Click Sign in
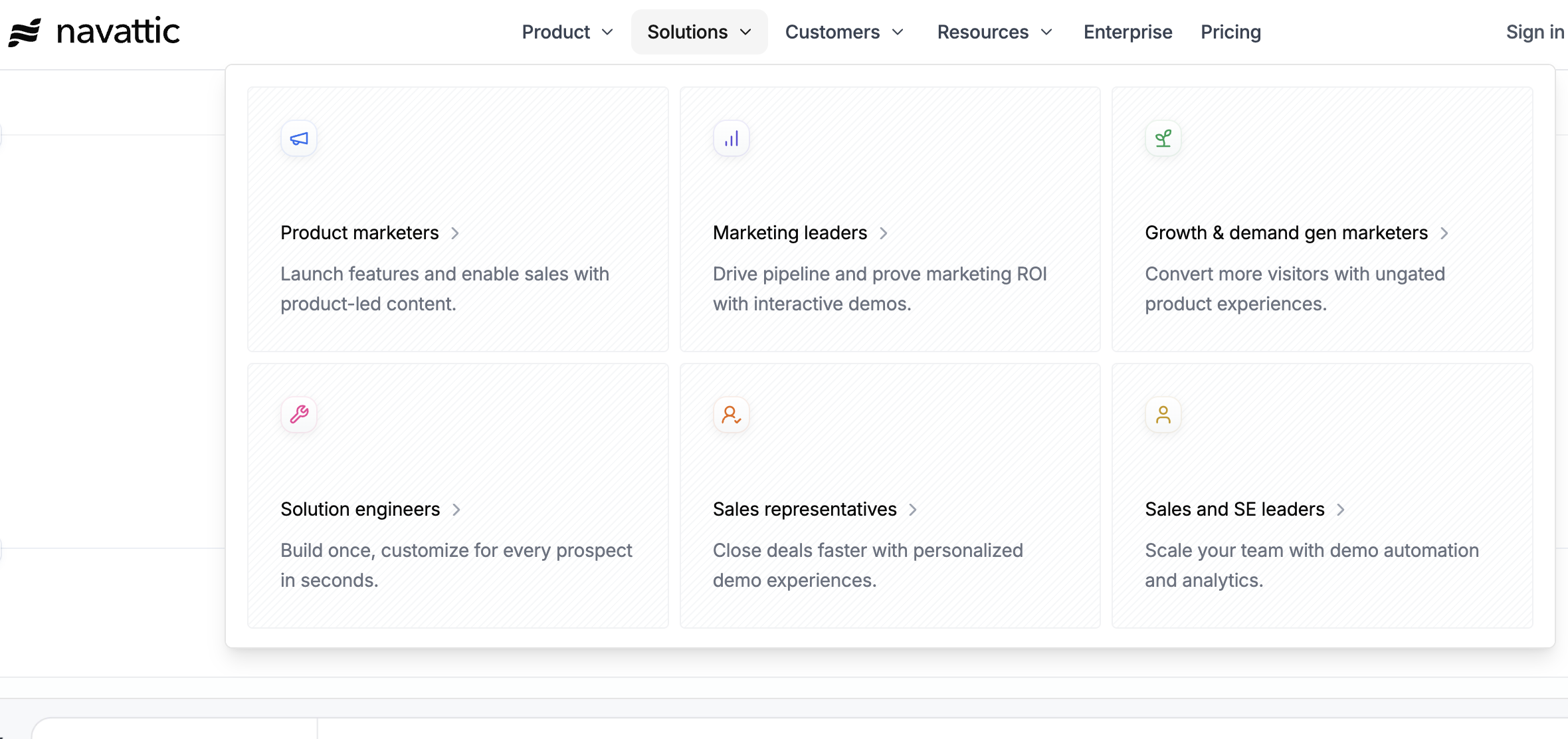The image size is (1568, 739). coord(1535,32)
